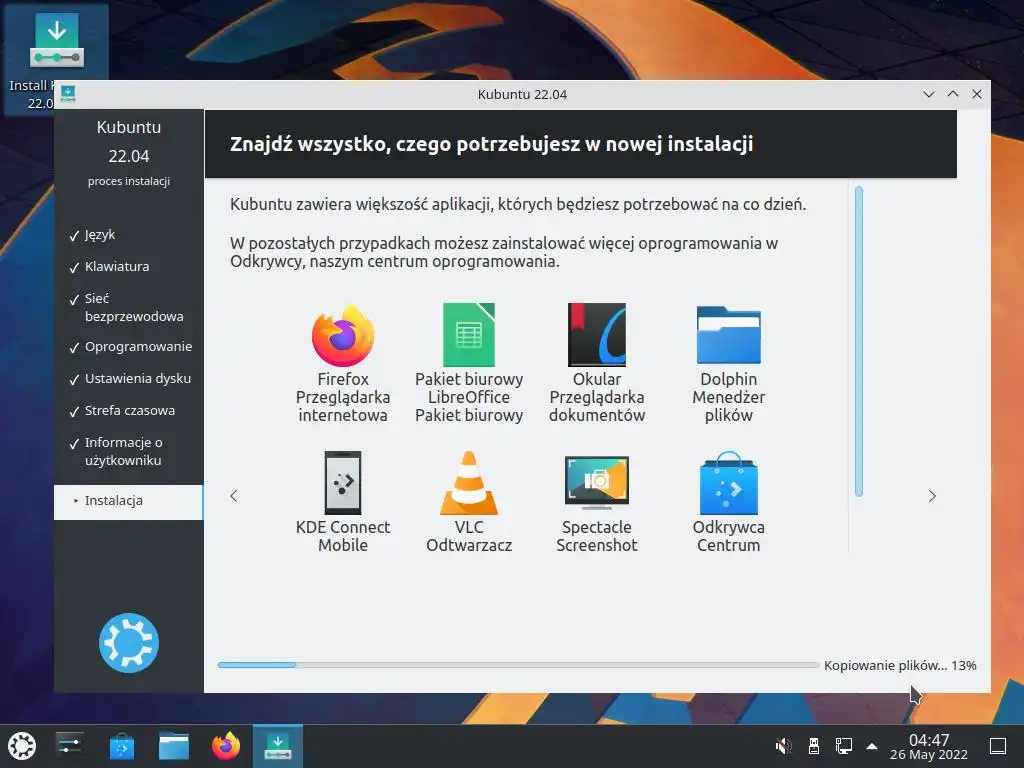This screenshot has height=768, width=1024.
Task: Go to the next slide arrow
Action: pyautogui.click(x=932, y=496)
